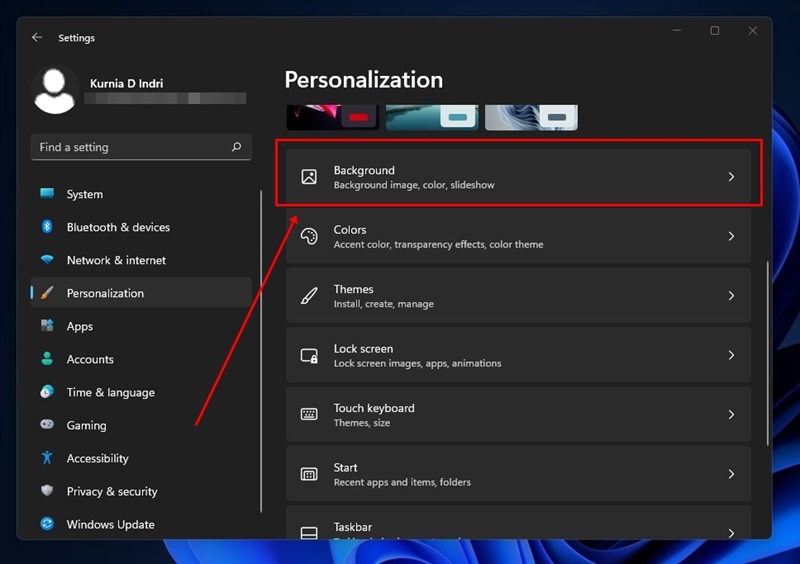Click the Touch keyboard icon
800x564 pixels.
(x=309, y=414)
